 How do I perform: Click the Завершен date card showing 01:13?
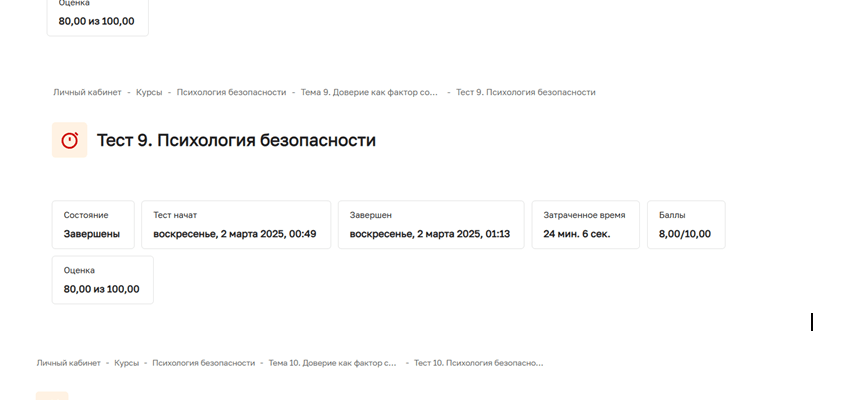click(x=430, y=225)
